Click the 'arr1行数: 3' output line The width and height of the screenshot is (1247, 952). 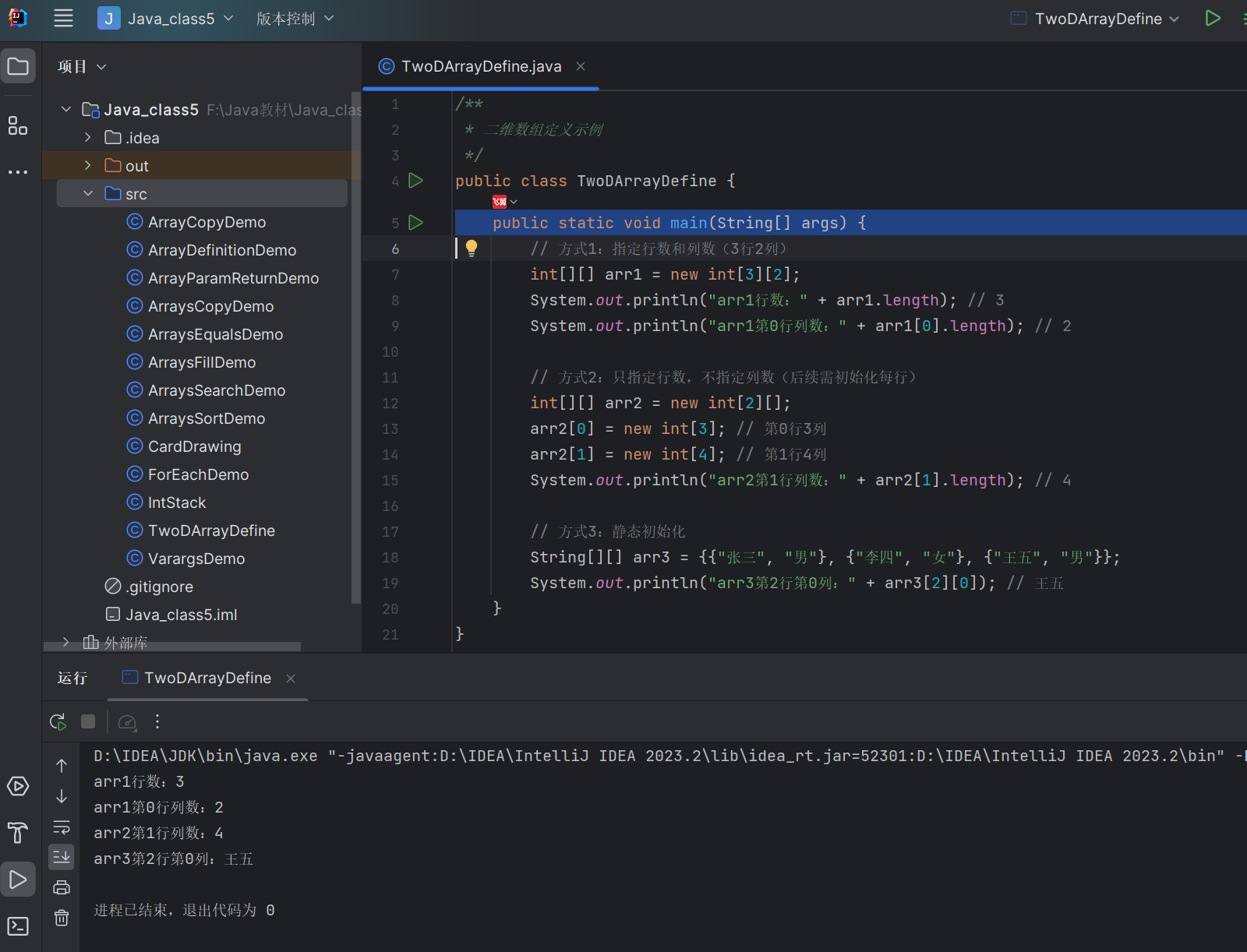pos(139,781)
